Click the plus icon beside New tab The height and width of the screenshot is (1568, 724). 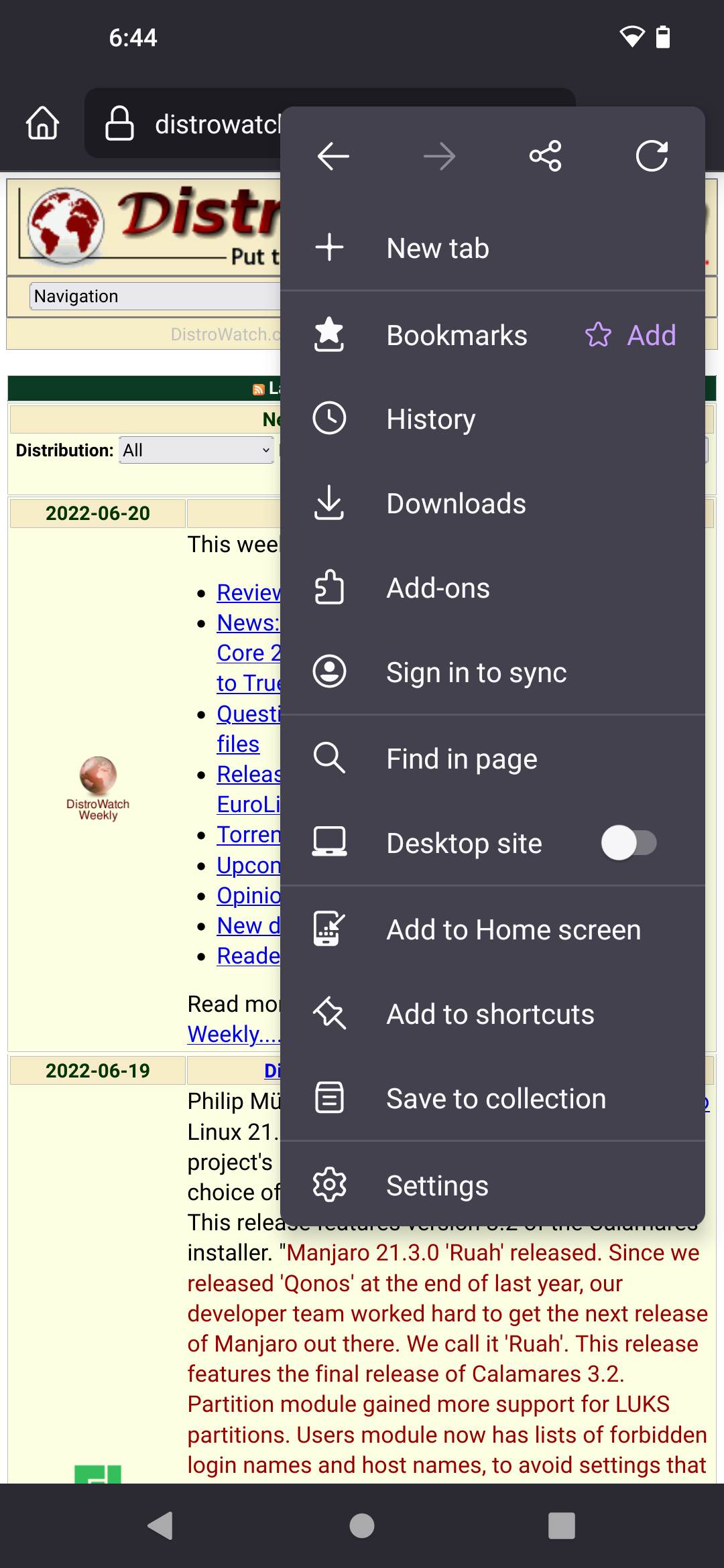[330, 247]
